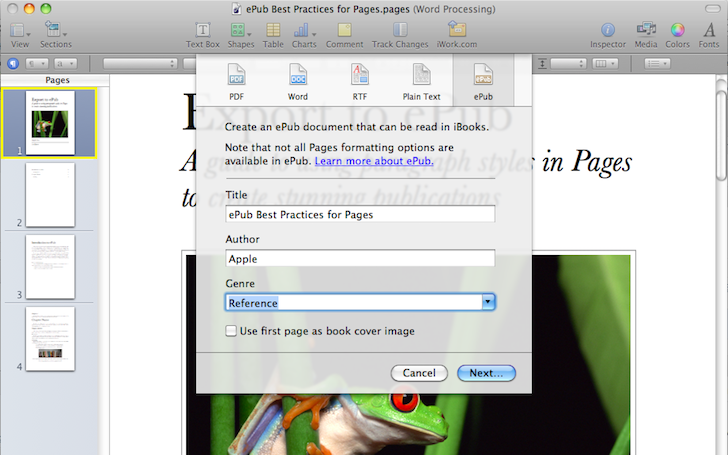Select ePub export format

(x=483, y=82)
